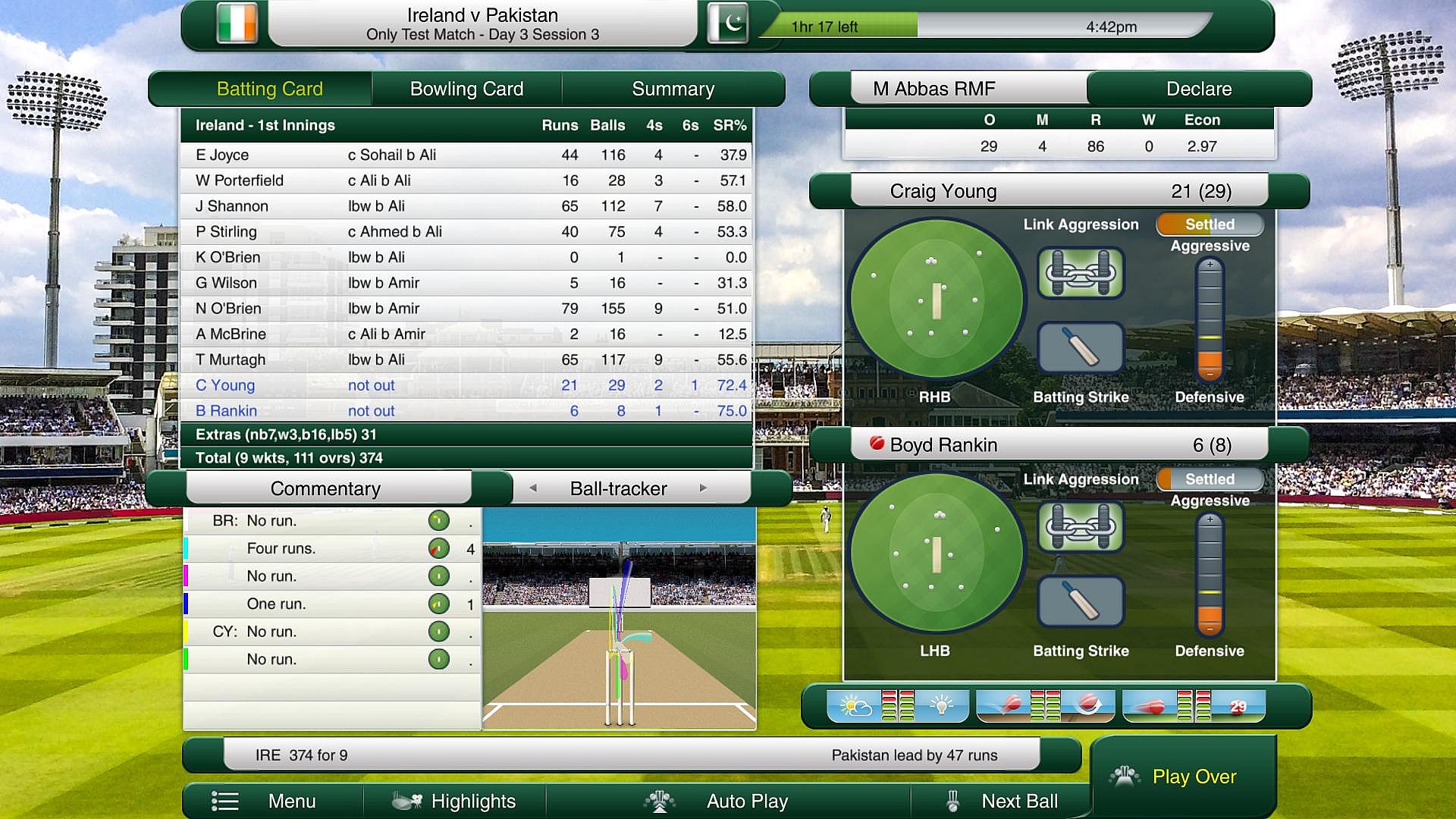
Task: Click previous arrow beside Ball-tracker
Action: pyautogui.click(x=533, y=488)
